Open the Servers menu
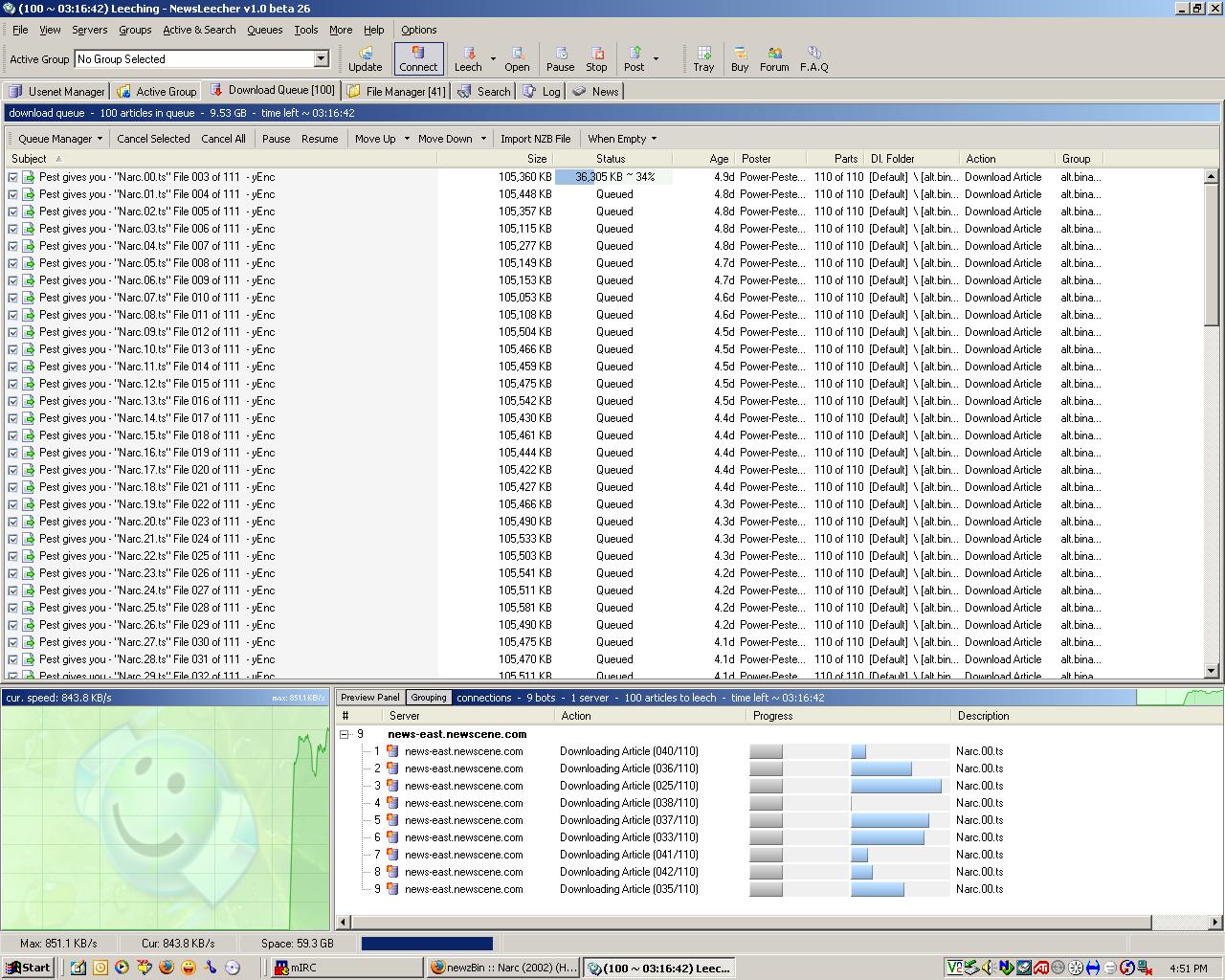The width and height of the screenshot is (1225, 980). coord(89,30)
